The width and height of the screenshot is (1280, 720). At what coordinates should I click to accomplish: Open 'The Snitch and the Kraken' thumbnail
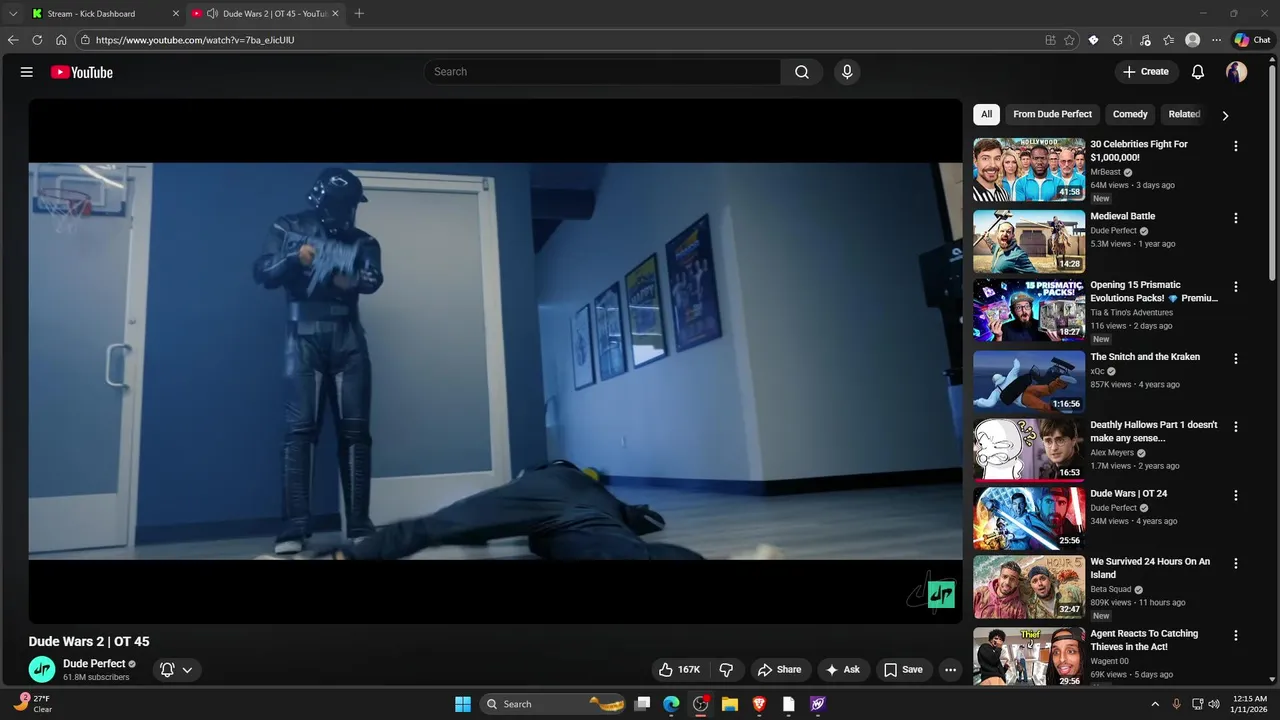(1029, 381)
